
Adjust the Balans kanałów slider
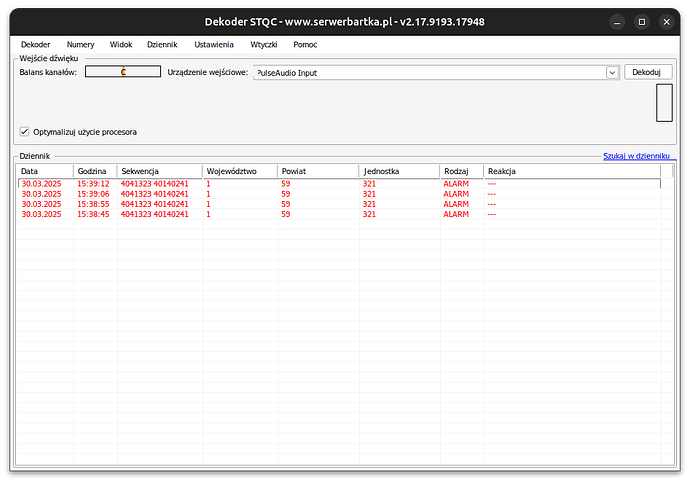point(122,72)
